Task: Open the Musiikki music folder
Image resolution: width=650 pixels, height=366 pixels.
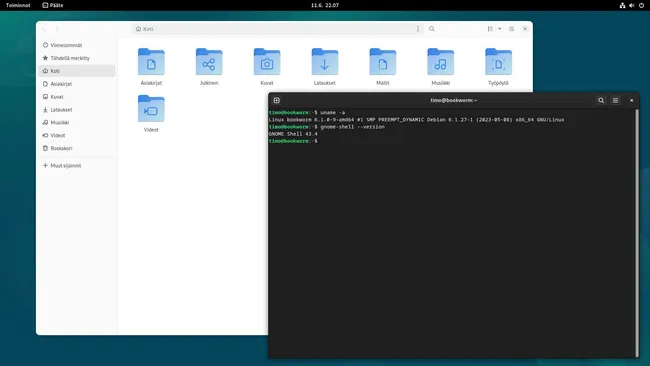Action: [x=440, y=62]
